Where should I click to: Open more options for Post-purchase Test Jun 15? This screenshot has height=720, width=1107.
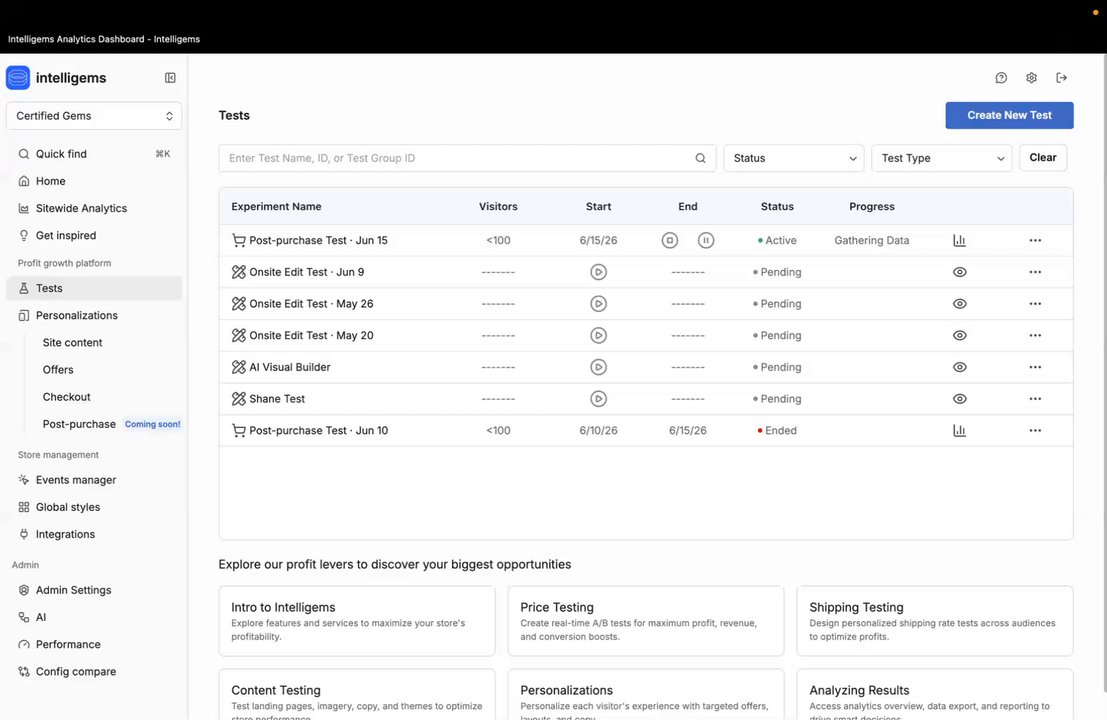(x=1035, y=241)
